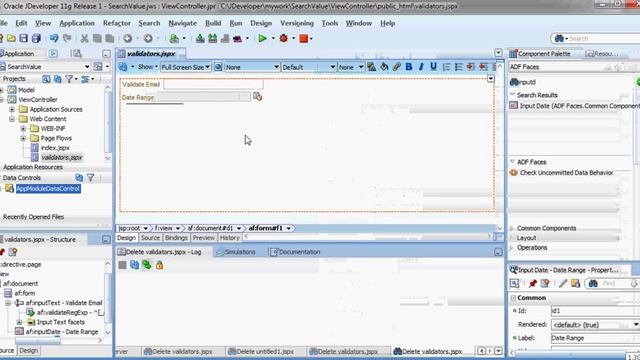Click the red Terminate stop icon
Image resolution: width=640 pixels, height=360 pixels.
tap(304, 38)
